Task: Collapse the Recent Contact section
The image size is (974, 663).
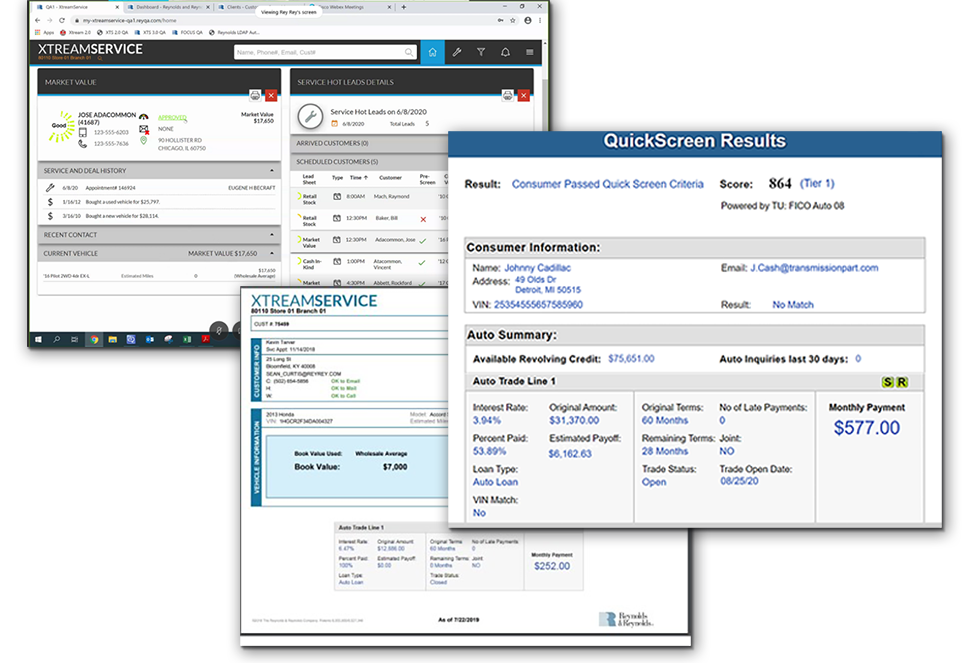Action: point(271,235)
